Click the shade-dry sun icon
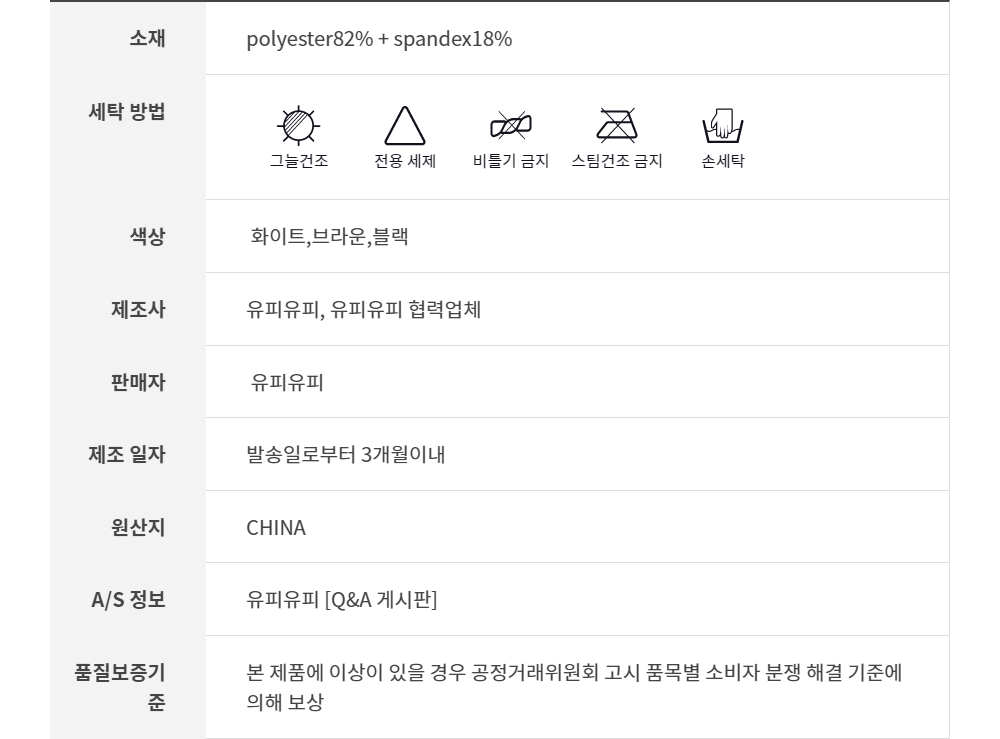1000x739 pixels. (x=298, y=126)
